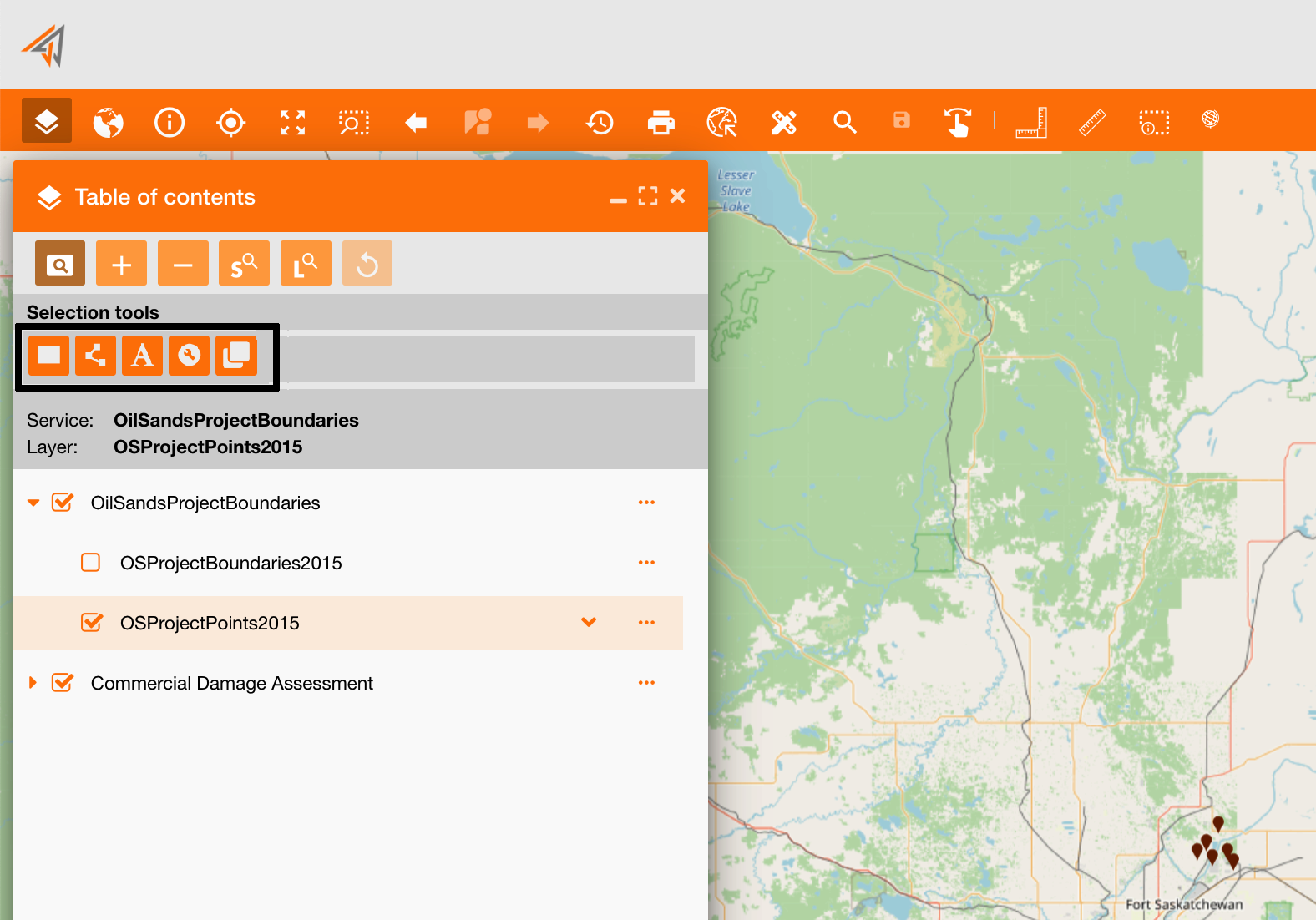Click the save floppy disk icon

902,120
